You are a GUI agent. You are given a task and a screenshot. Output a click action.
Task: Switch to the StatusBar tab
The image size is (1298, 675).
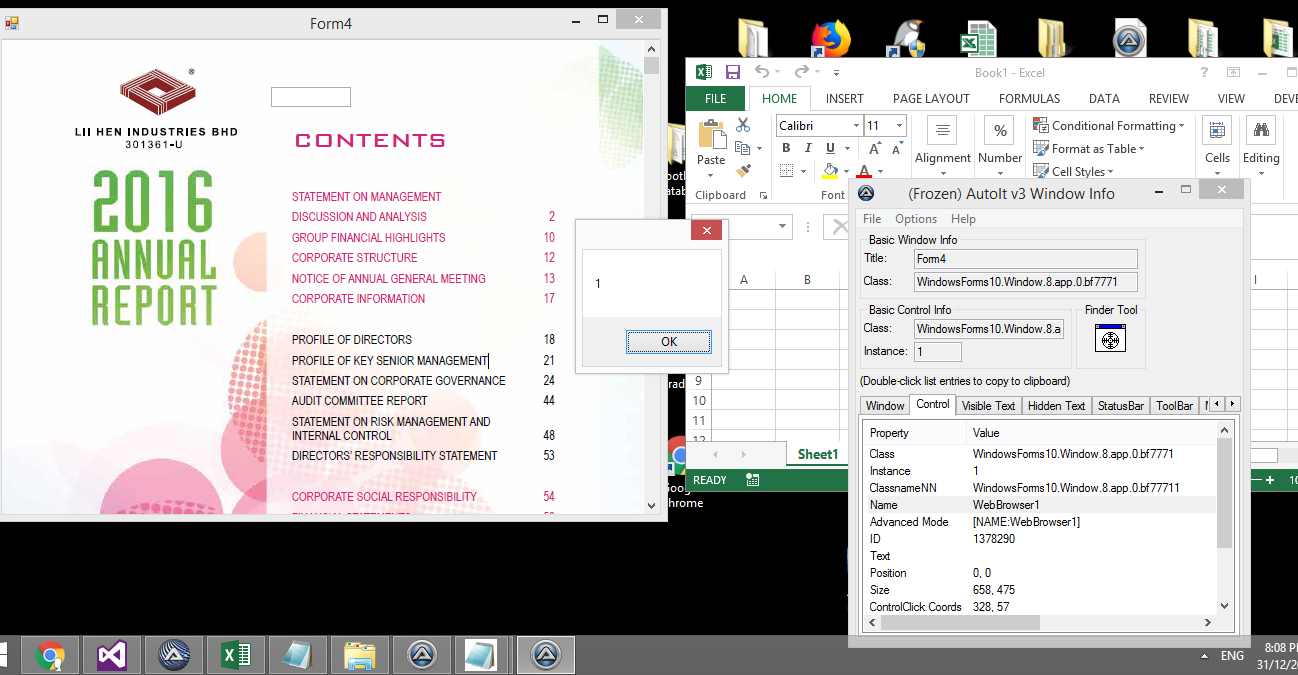1120,406
